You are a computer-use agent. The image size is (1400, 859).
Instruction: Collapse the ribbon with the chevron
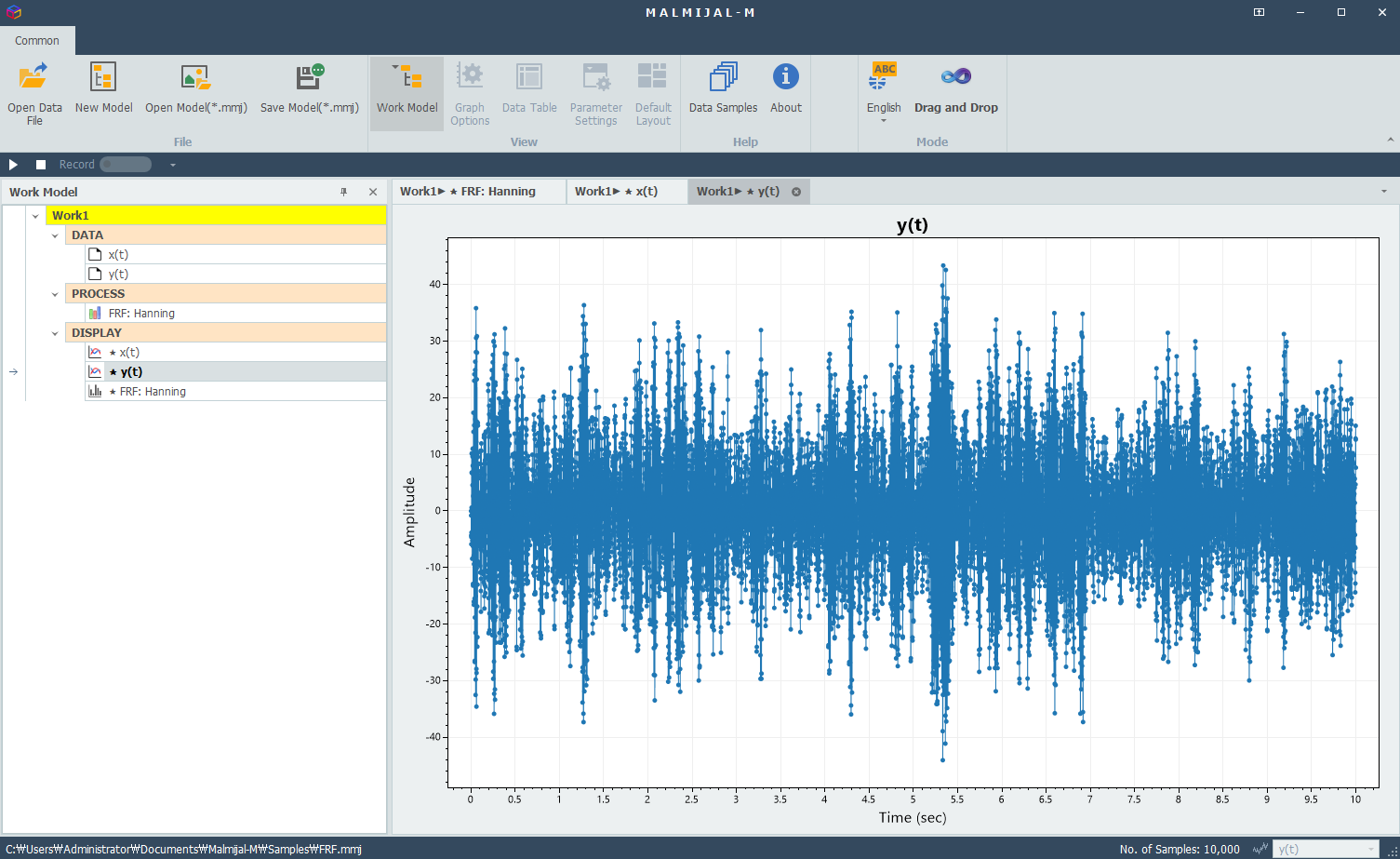pos(1390,140)
